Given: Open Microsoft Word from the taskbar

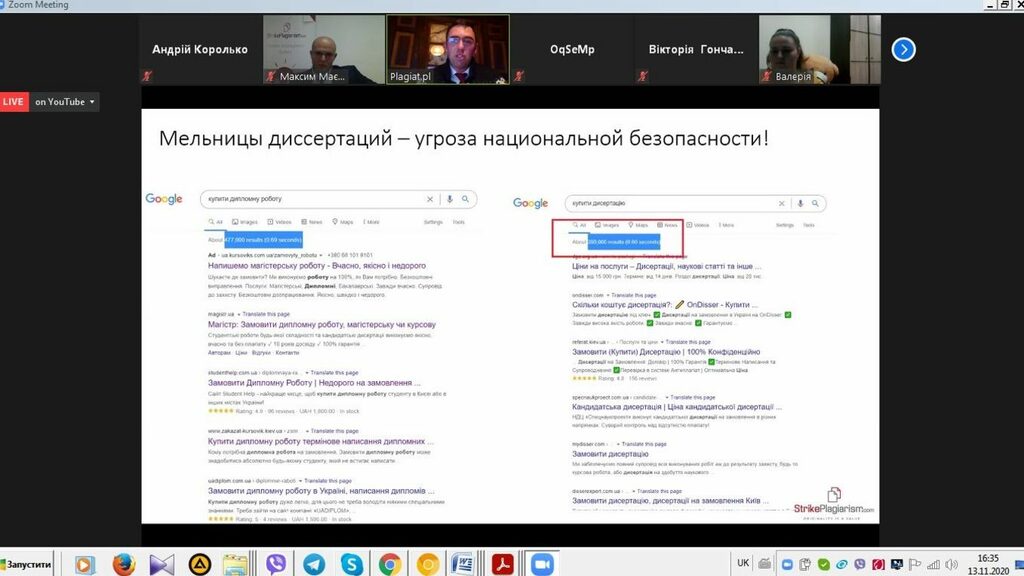Looking at the screenshot, I should click(465, 564).
